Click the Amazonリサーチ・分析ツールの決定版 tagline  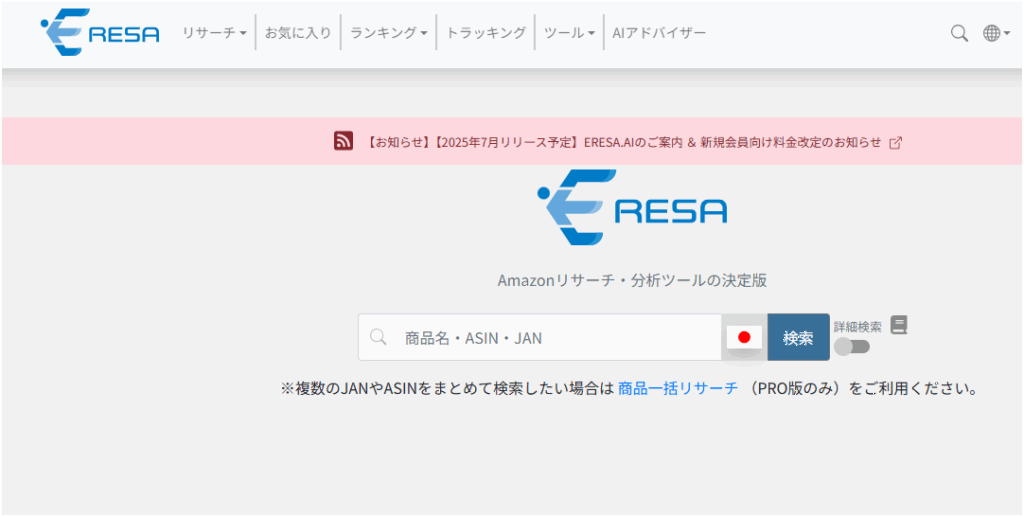632,281
